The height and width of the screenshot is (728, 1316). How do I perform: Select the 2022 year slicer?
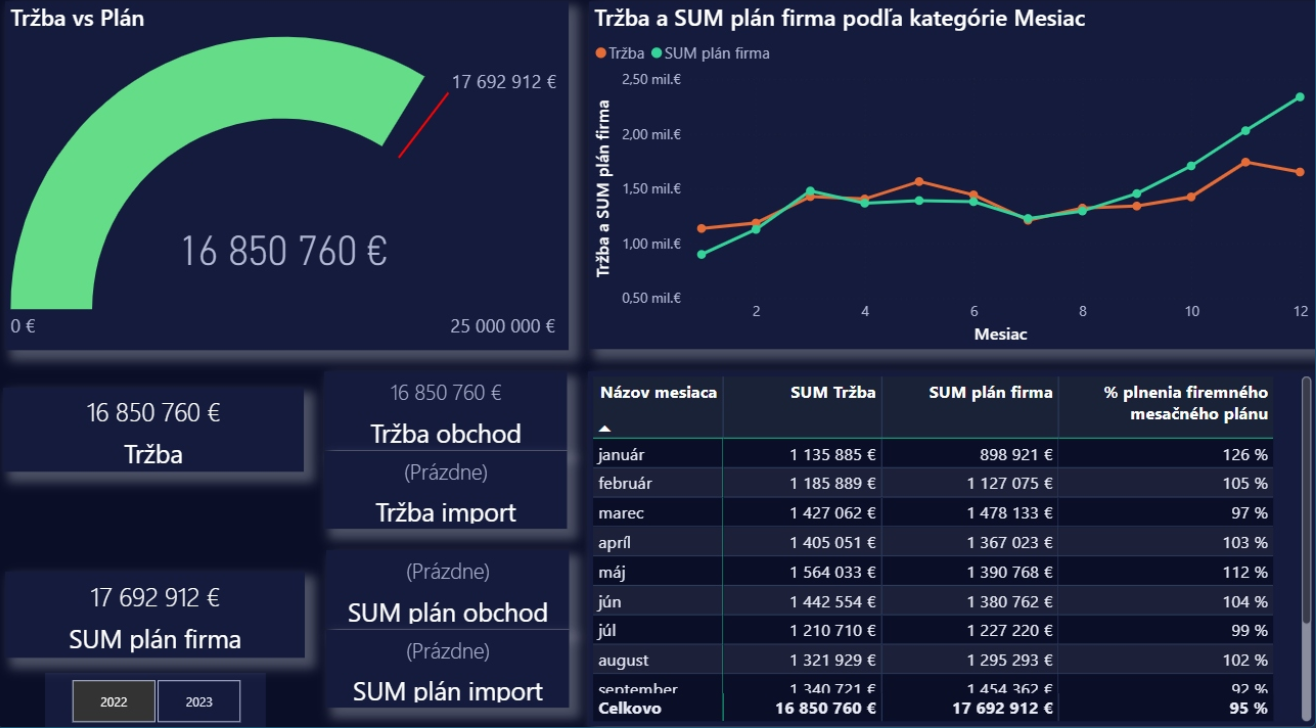pos(114,701)
